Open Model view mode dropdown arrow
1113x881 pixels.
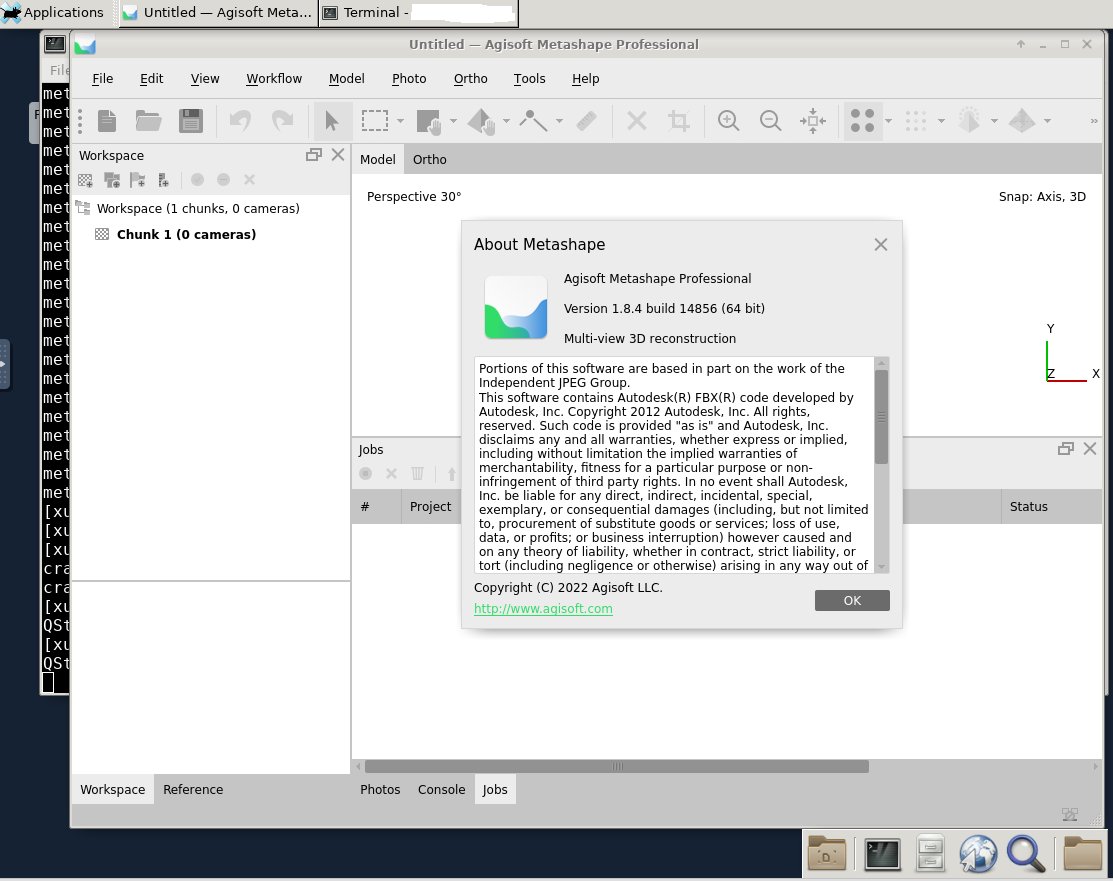[x=994, y=121]
